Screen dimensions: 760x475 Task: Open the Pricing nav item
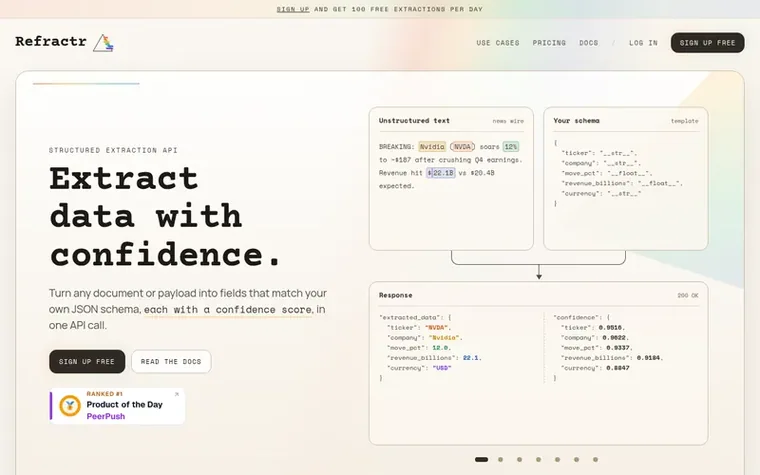(x=549, y=43)
